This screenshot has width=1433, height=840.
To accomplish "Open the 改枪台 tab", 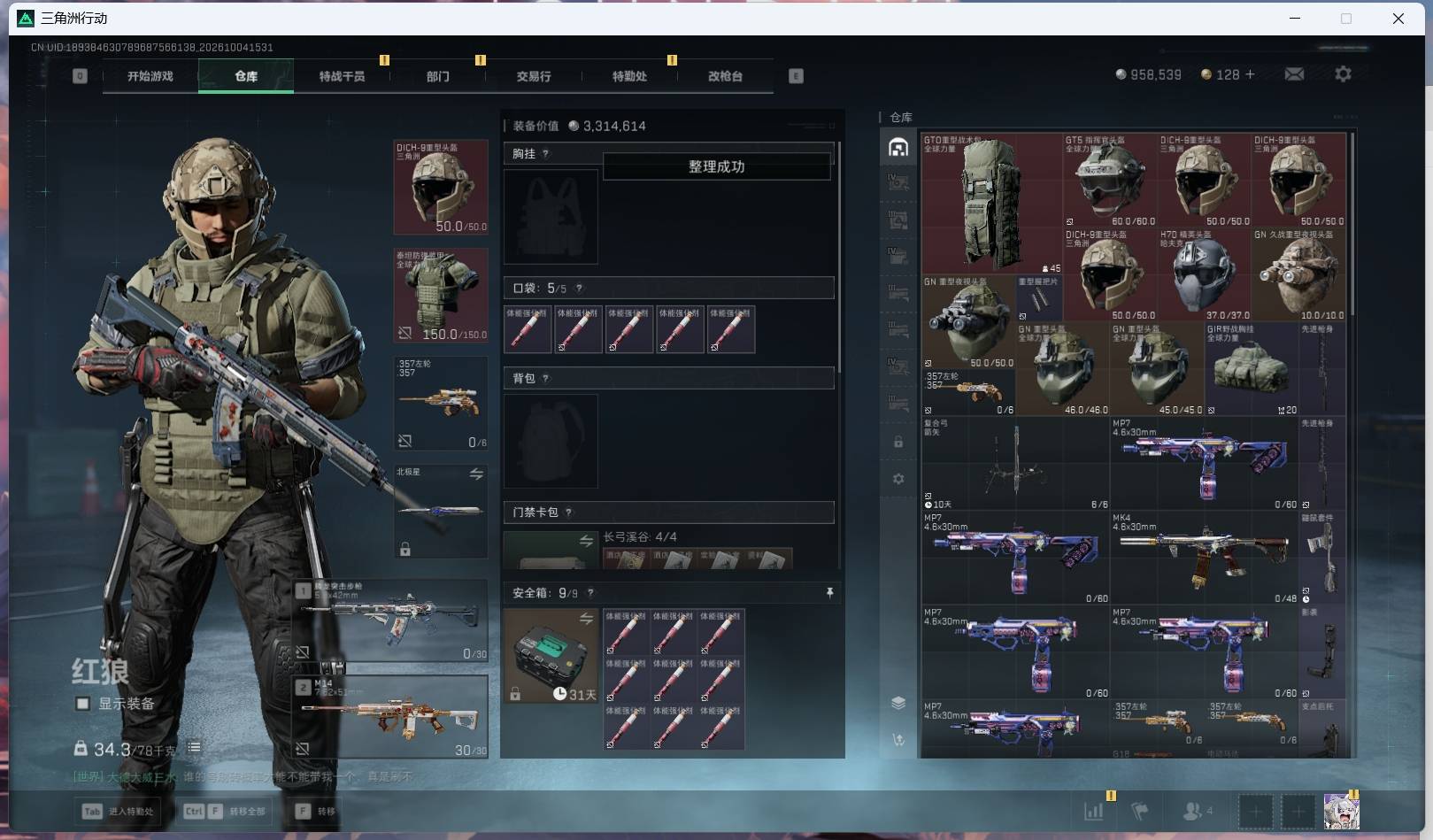I will click(x=725, y=76).
